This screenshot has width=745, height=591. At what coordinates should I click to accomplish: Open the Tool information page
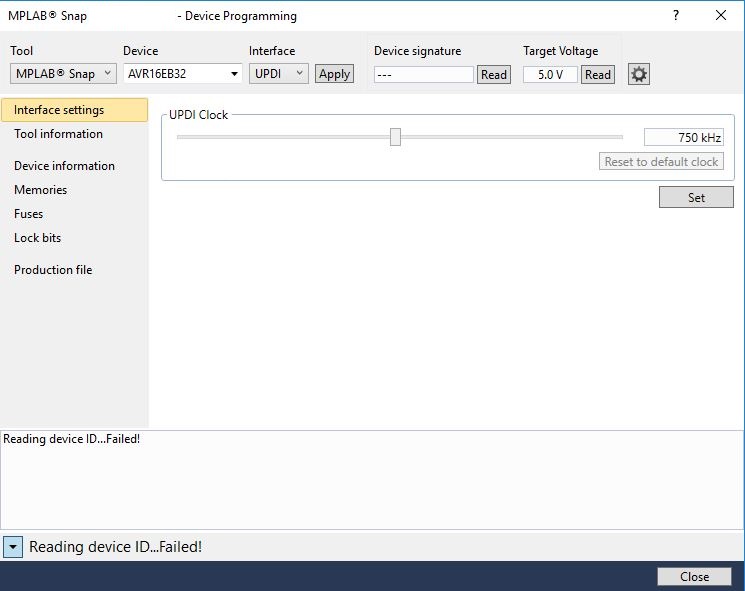(x=58, y=134)
